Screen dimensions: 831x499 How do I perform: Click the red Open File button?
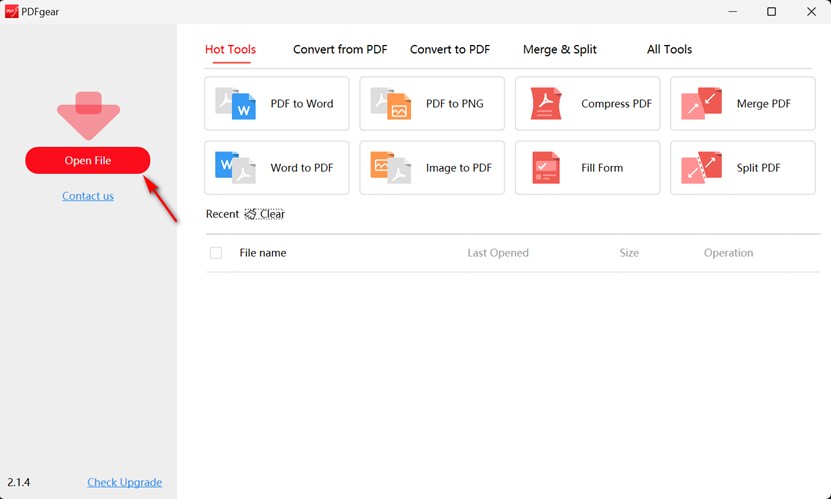88,160
